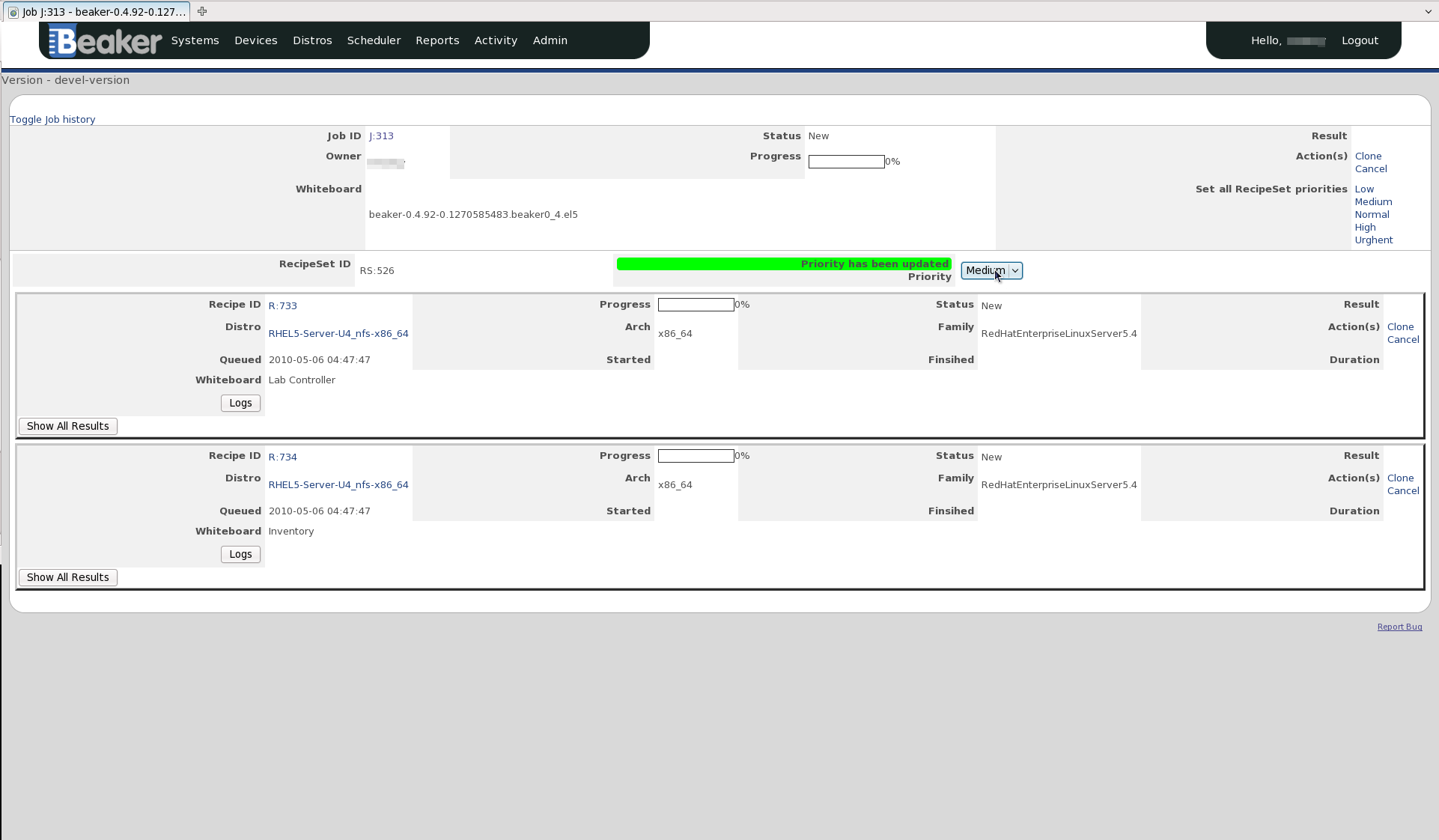Open the Admin menu
1439x840 pixels.
550,40
